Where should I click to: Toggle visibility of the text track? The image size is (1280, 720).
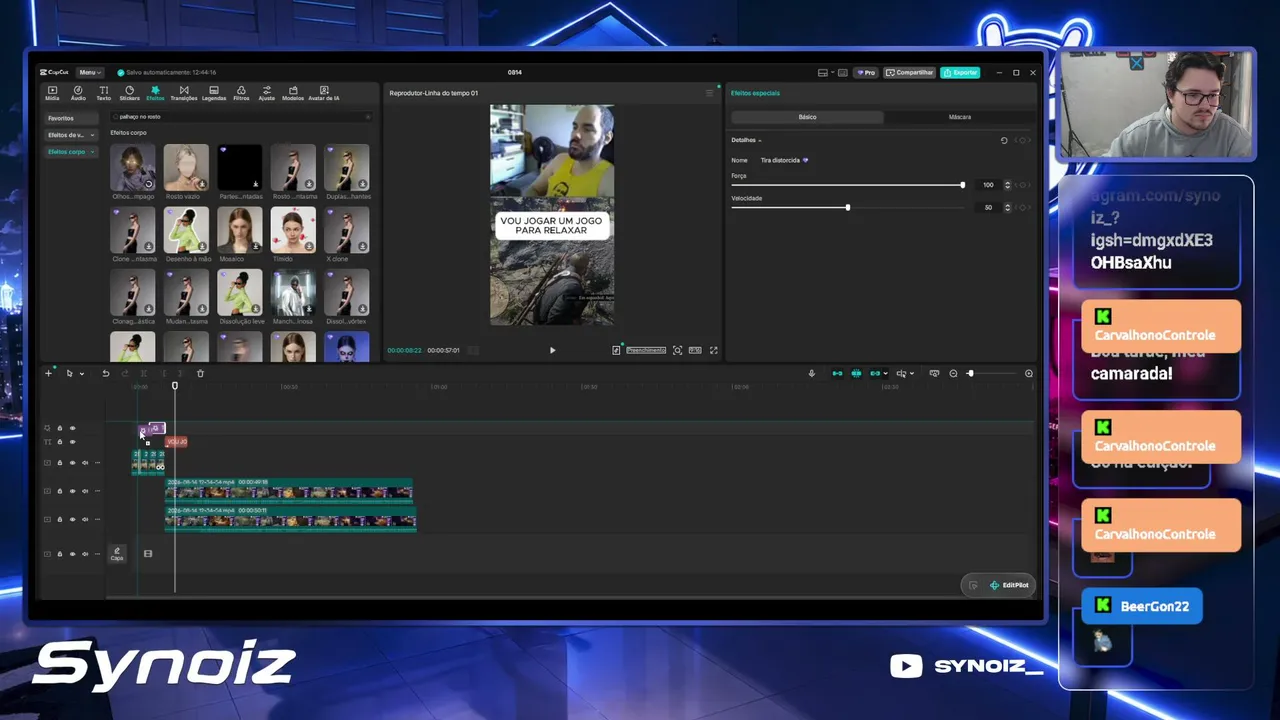(x=72, y=441)
